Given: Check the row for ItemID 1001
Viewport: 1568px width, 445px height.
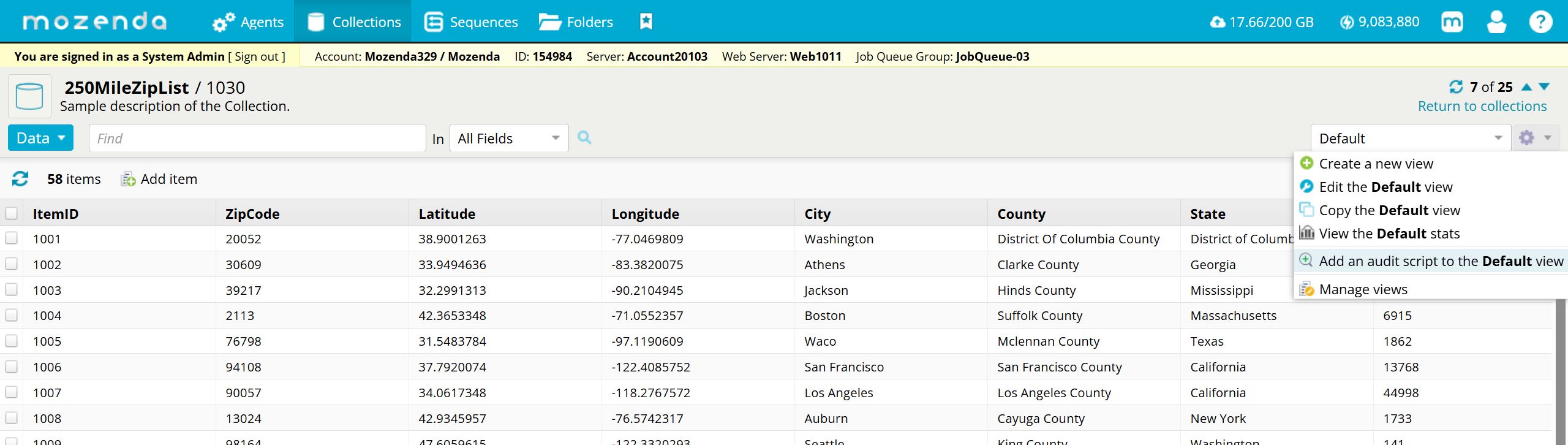Looking at the screenshot, I should pyautogui.click(x=11, y=238).
